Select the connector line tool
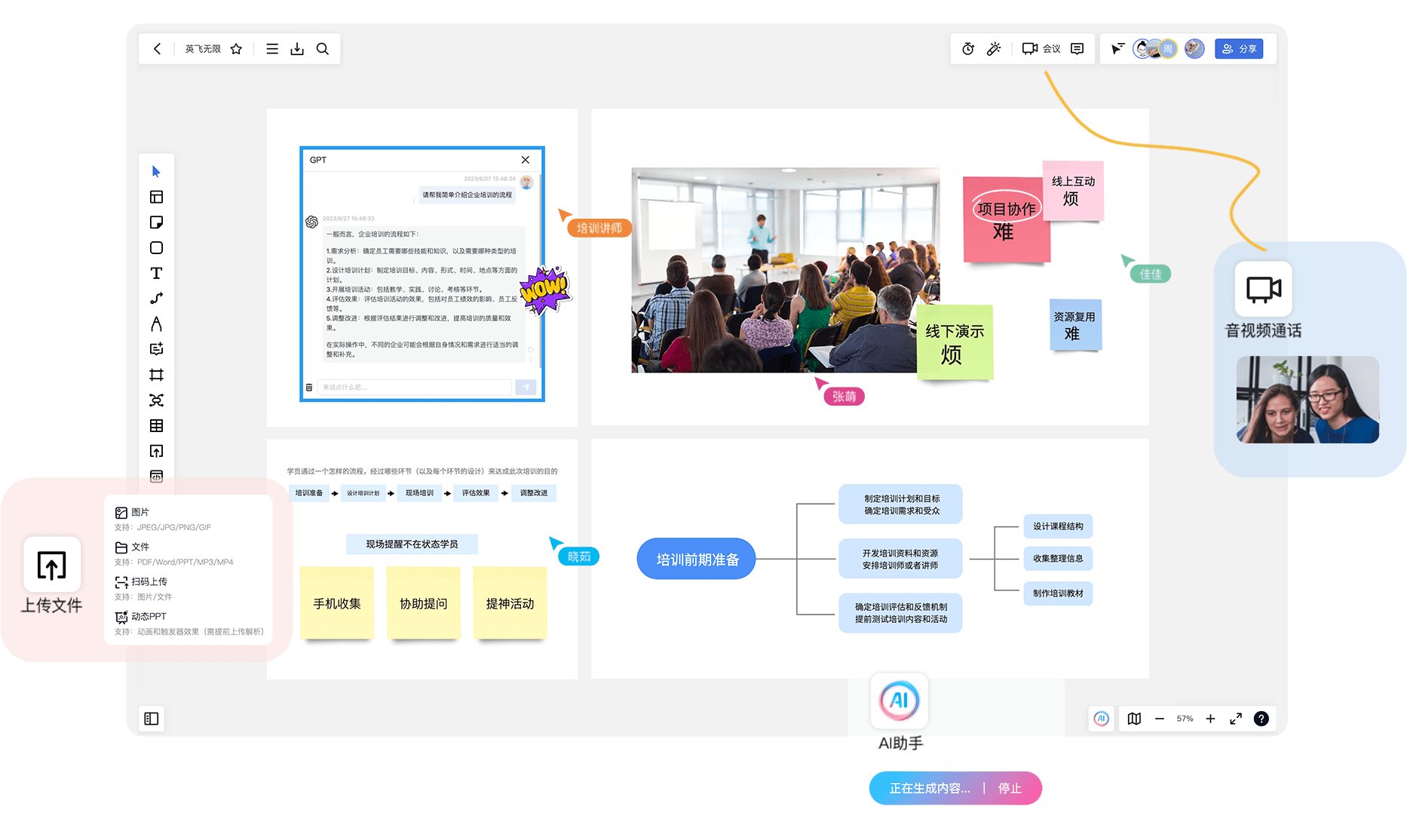Viewport: 1407px width, 840px height. tap(156, 299)
